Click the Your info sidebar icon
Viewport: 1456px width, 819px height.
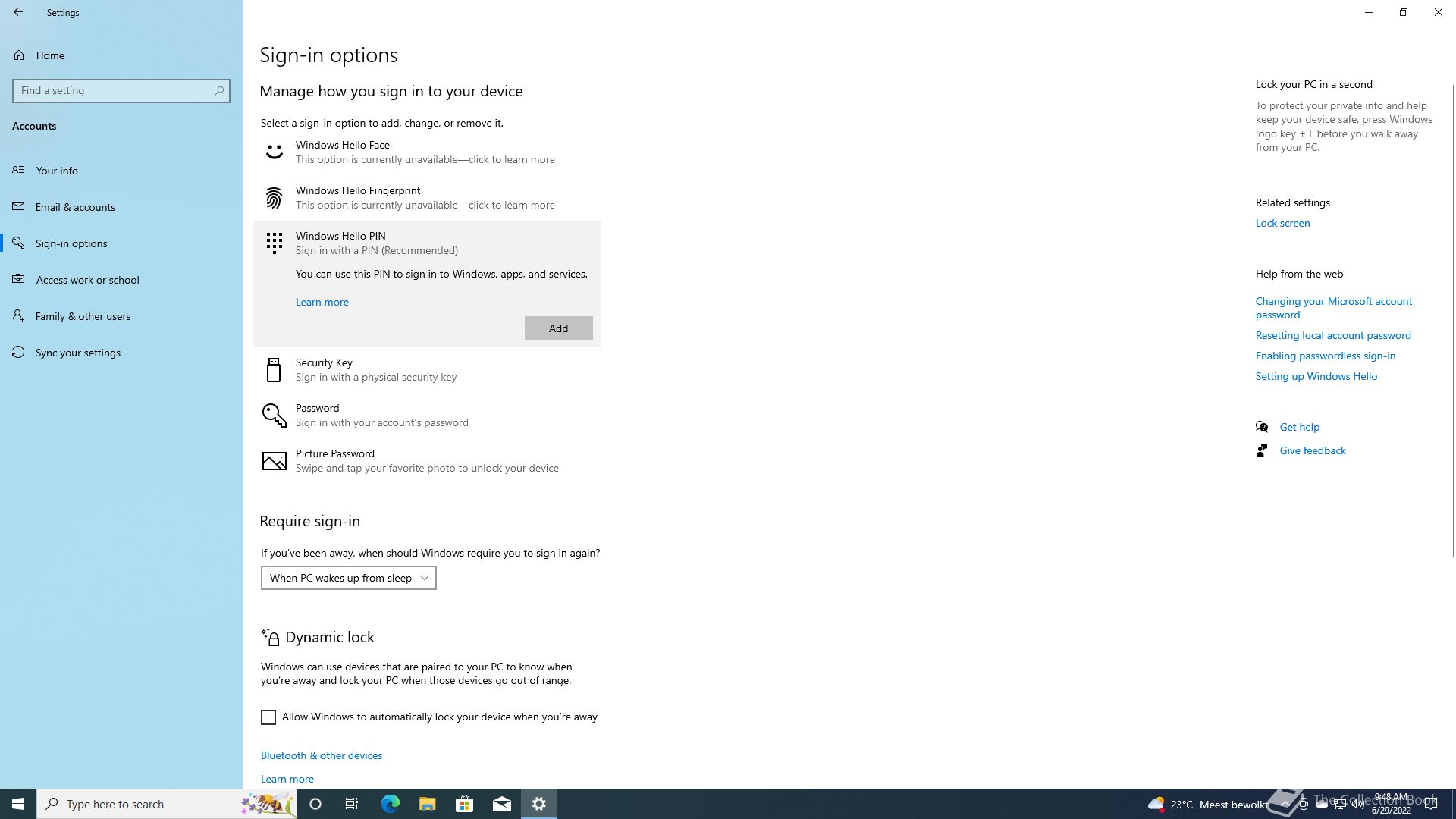[x=18, y=170]
